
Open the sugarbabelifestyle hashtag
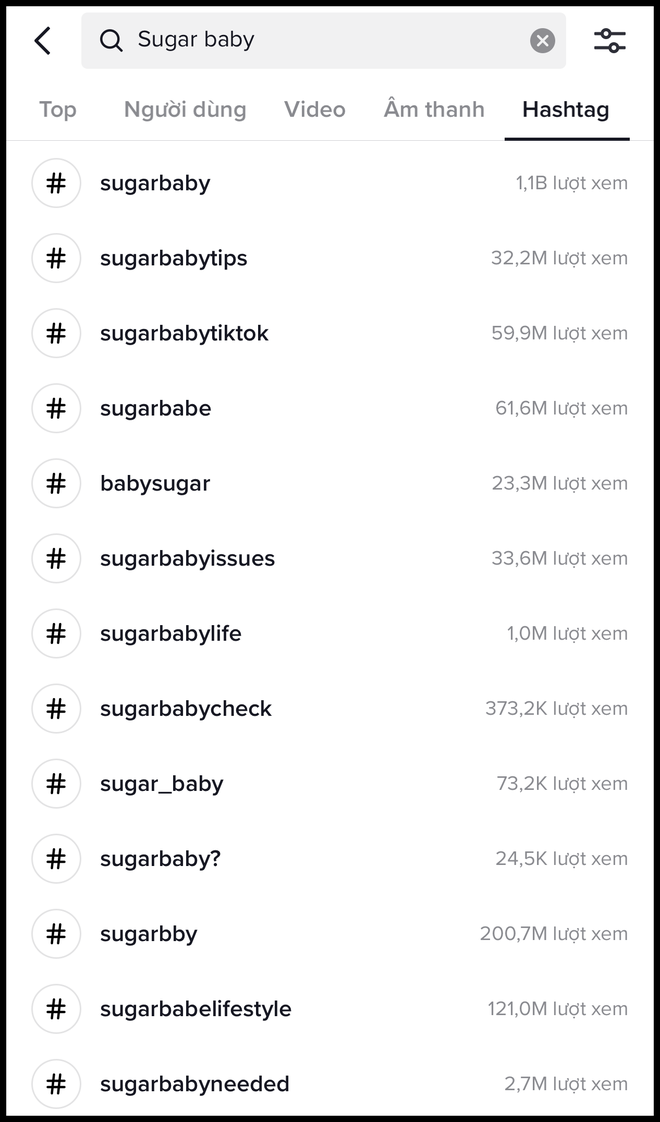pyautogui.click(x=194, y=1009)
